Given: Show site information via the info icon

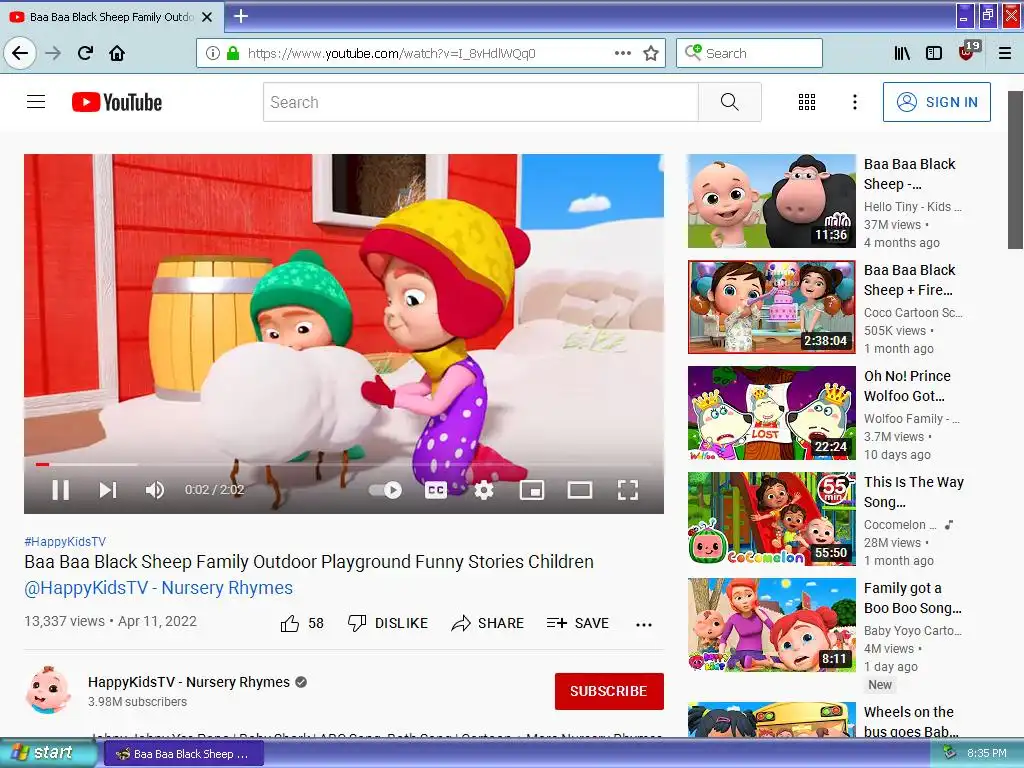Looking at the screenshot, I should pos(212,53).
